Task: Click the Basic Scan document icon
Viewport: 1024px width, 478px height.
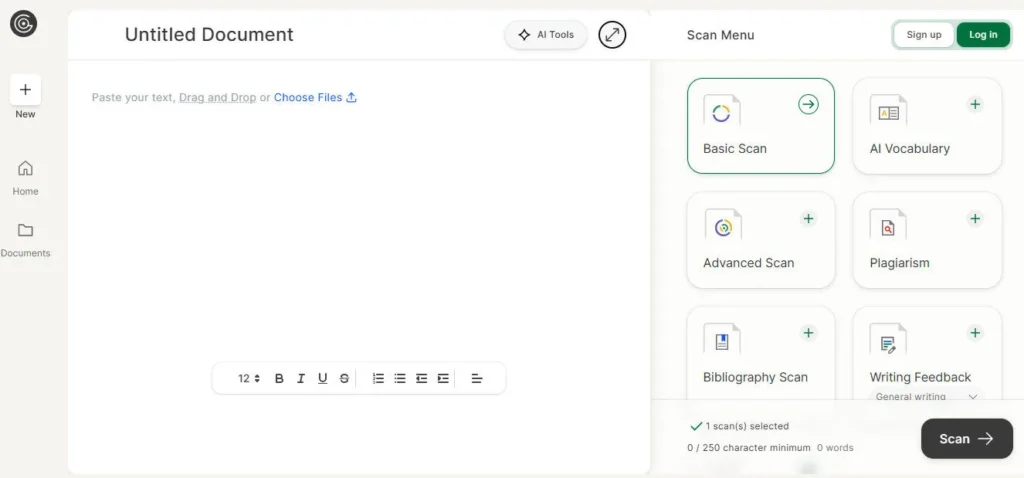Action: coord(722,112)
